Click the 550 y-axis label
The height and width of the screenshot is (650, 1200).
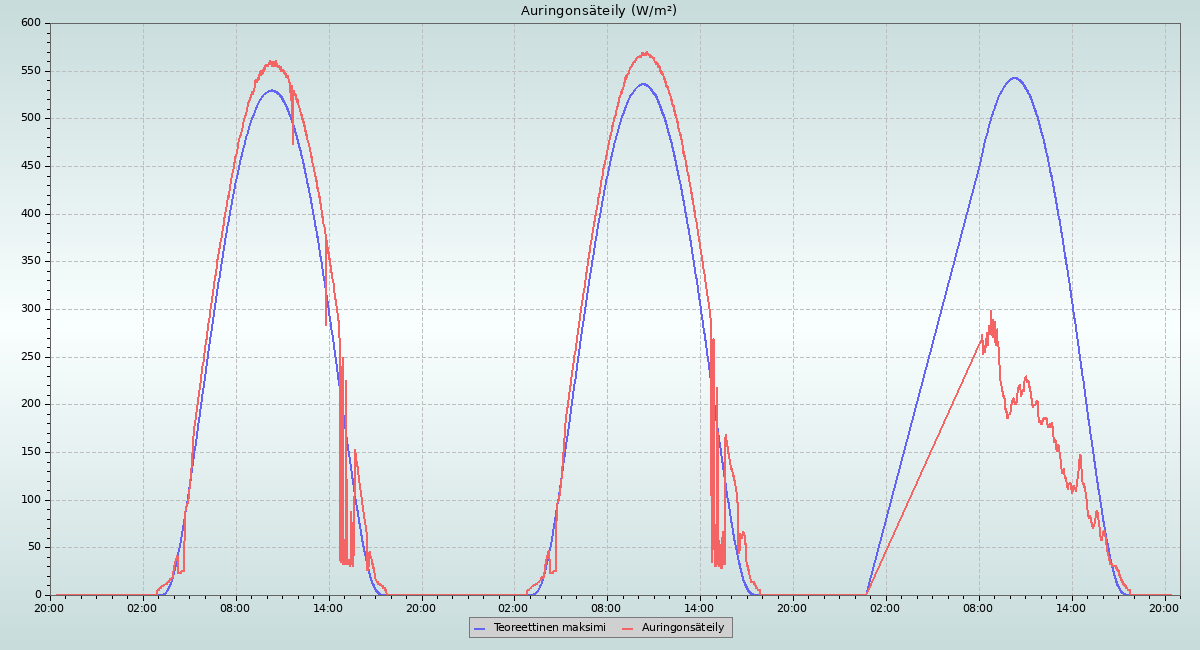[31, 71]
